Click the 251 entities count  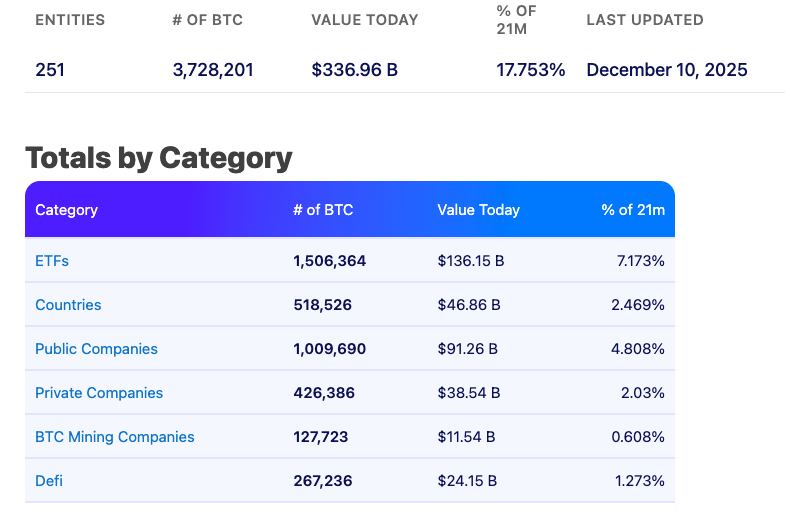tap(50, 70)
